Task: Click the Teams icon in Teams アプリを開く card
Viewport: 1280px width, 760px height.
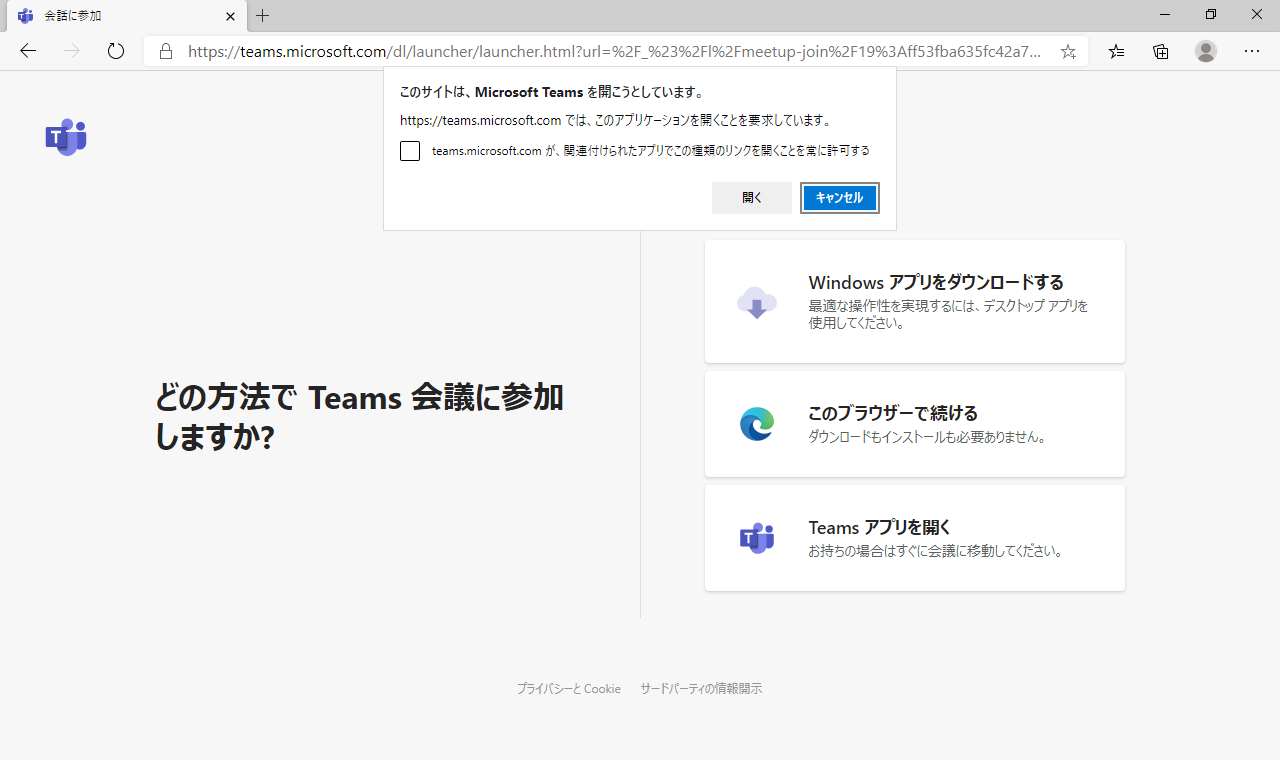Action: pos(757,538)
